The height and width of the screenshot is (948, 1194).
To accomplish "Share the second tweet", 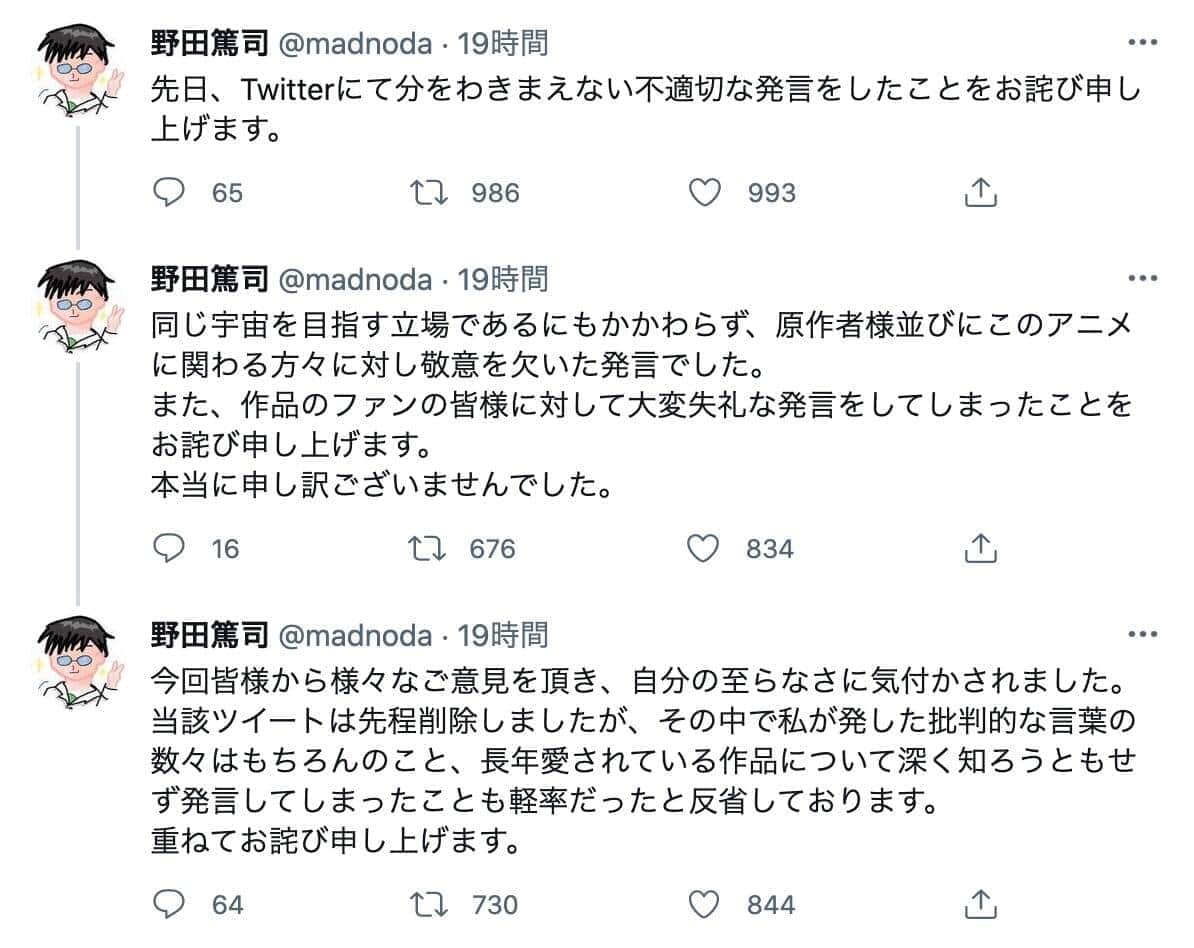I will (981, 548).
